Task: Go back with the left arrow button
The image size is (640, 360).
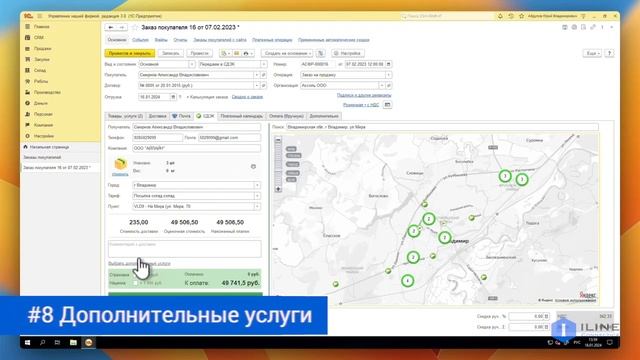Action: click(x=111, y=27)
